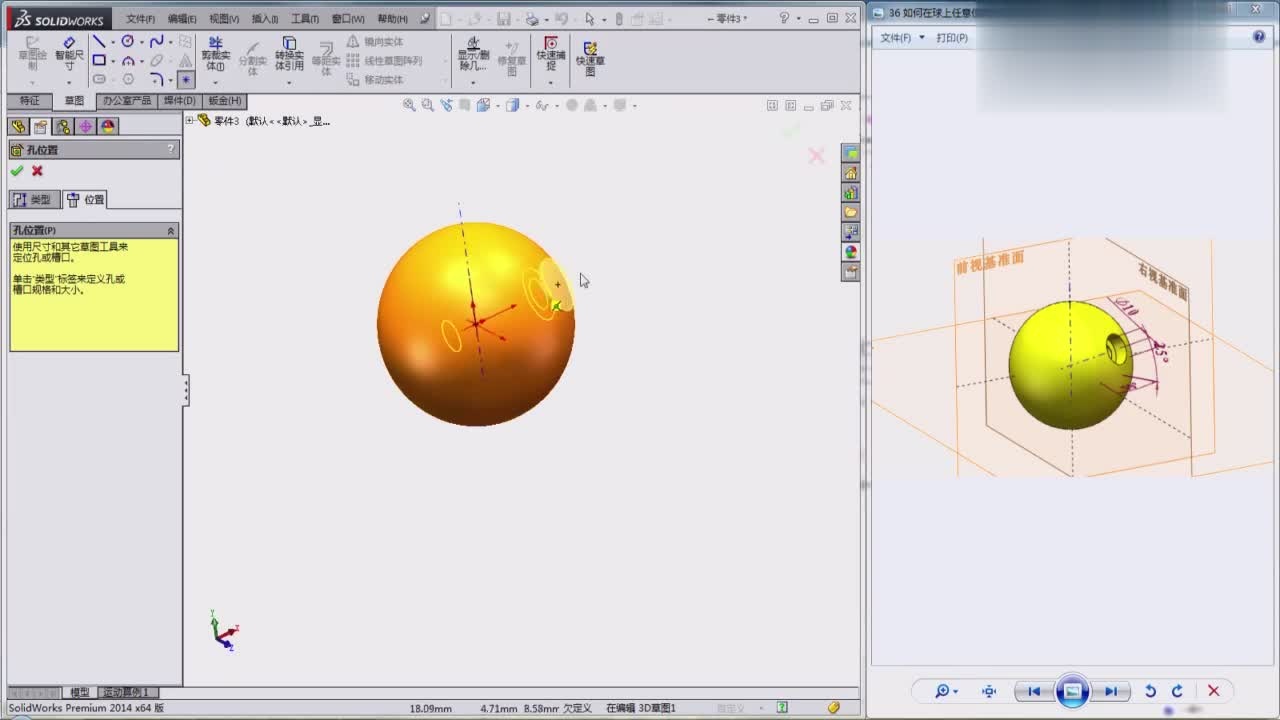Open the 帮助(H) menu
Screen dimensions: 1280x720
(x=392, y=19)
